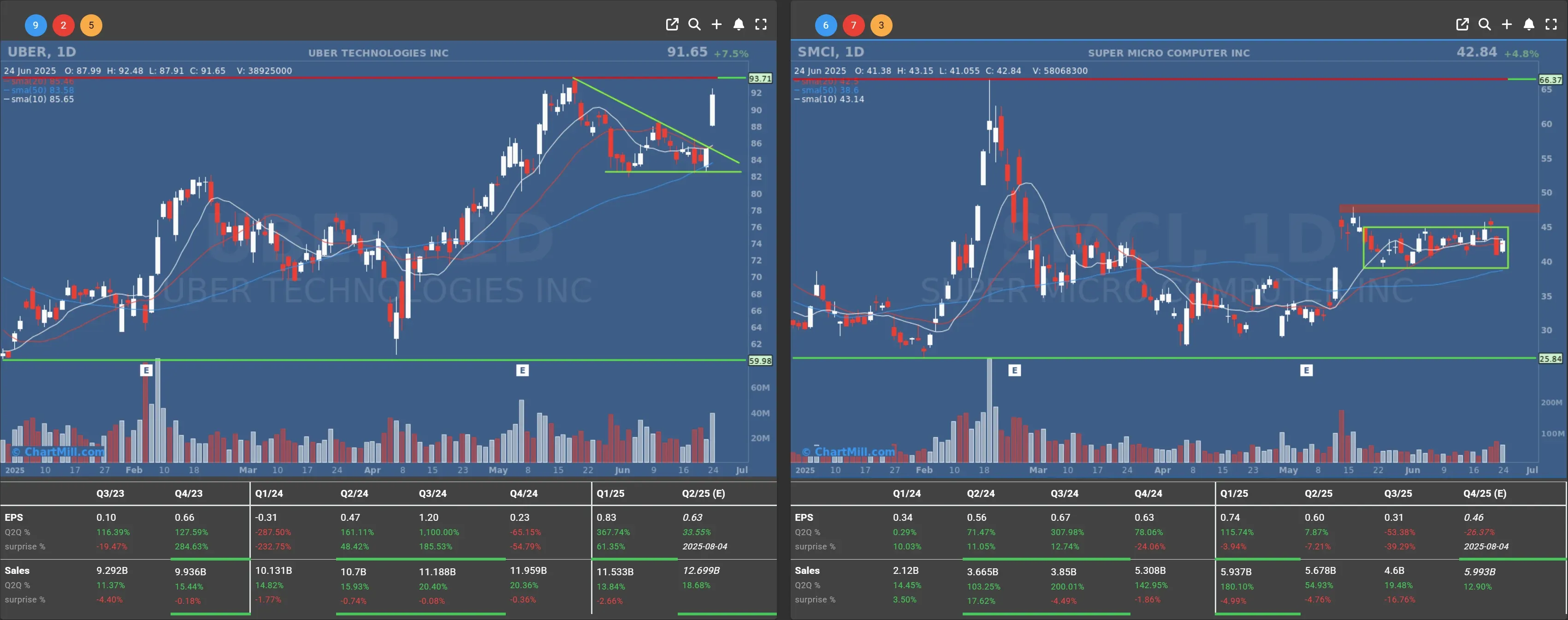Click the search magnifier on SMCI panel
This screenshot has height=620, width=1568.
pyautogui.click(x=1485, y=24)
